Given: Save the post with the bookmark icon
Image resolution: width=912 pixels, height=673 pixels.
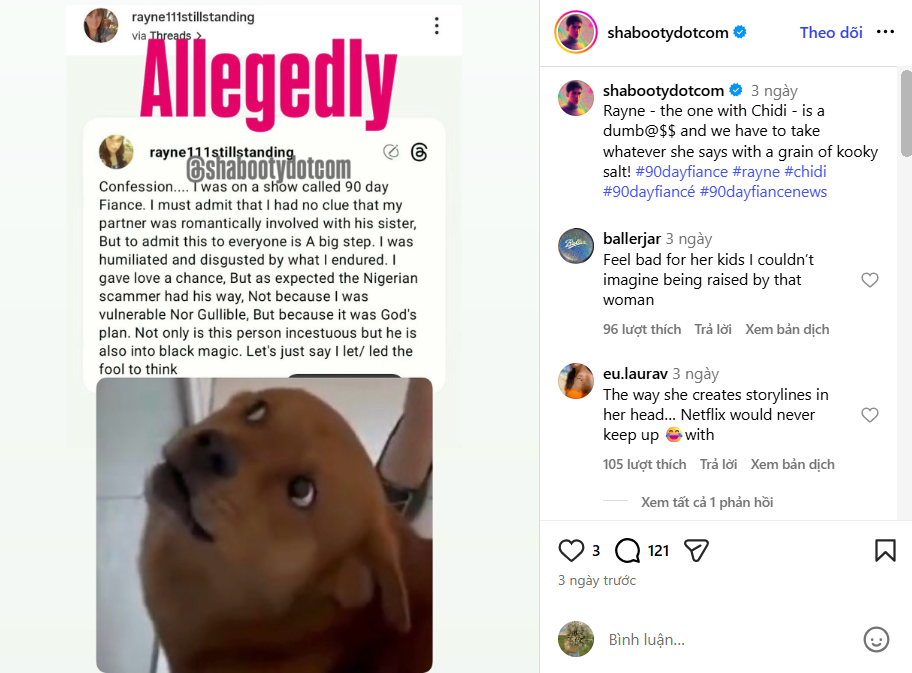Looking at the screenshot, I should (885, 550).
